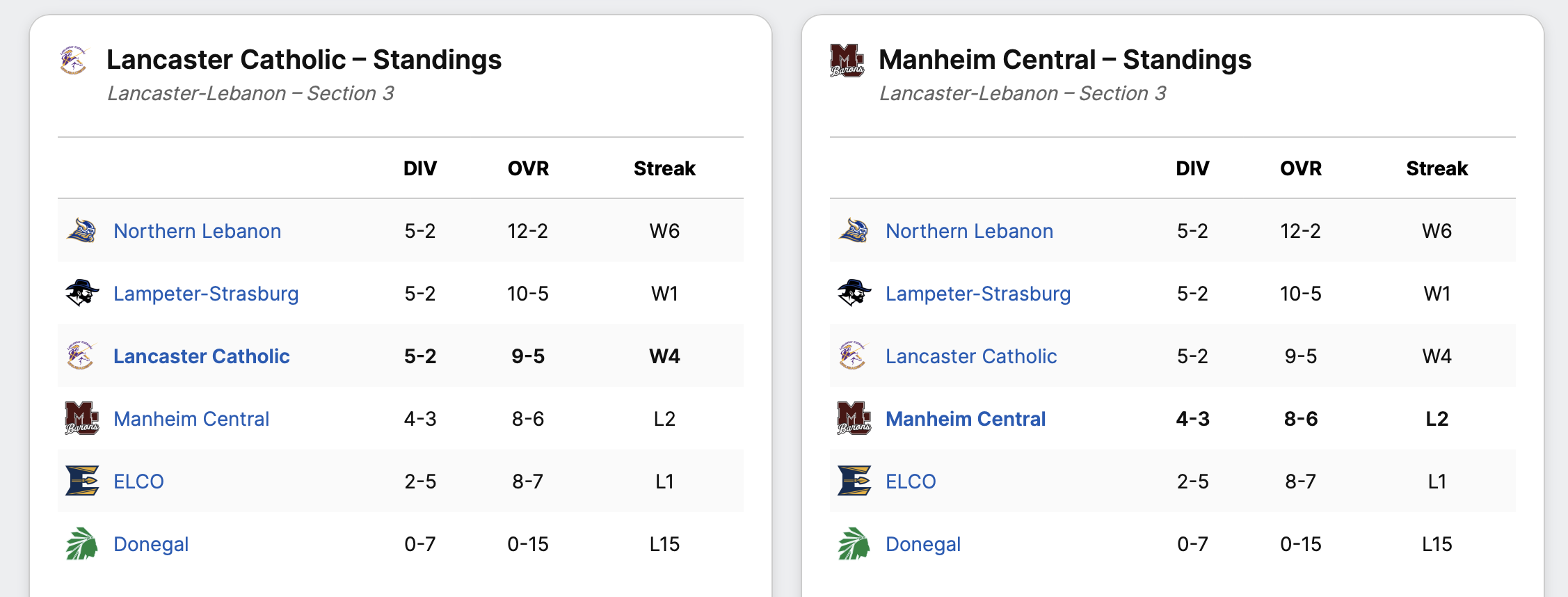Click Lancaster Catholic logo in left card header
The image size is (1568, 597).
[x=74, y=61]
